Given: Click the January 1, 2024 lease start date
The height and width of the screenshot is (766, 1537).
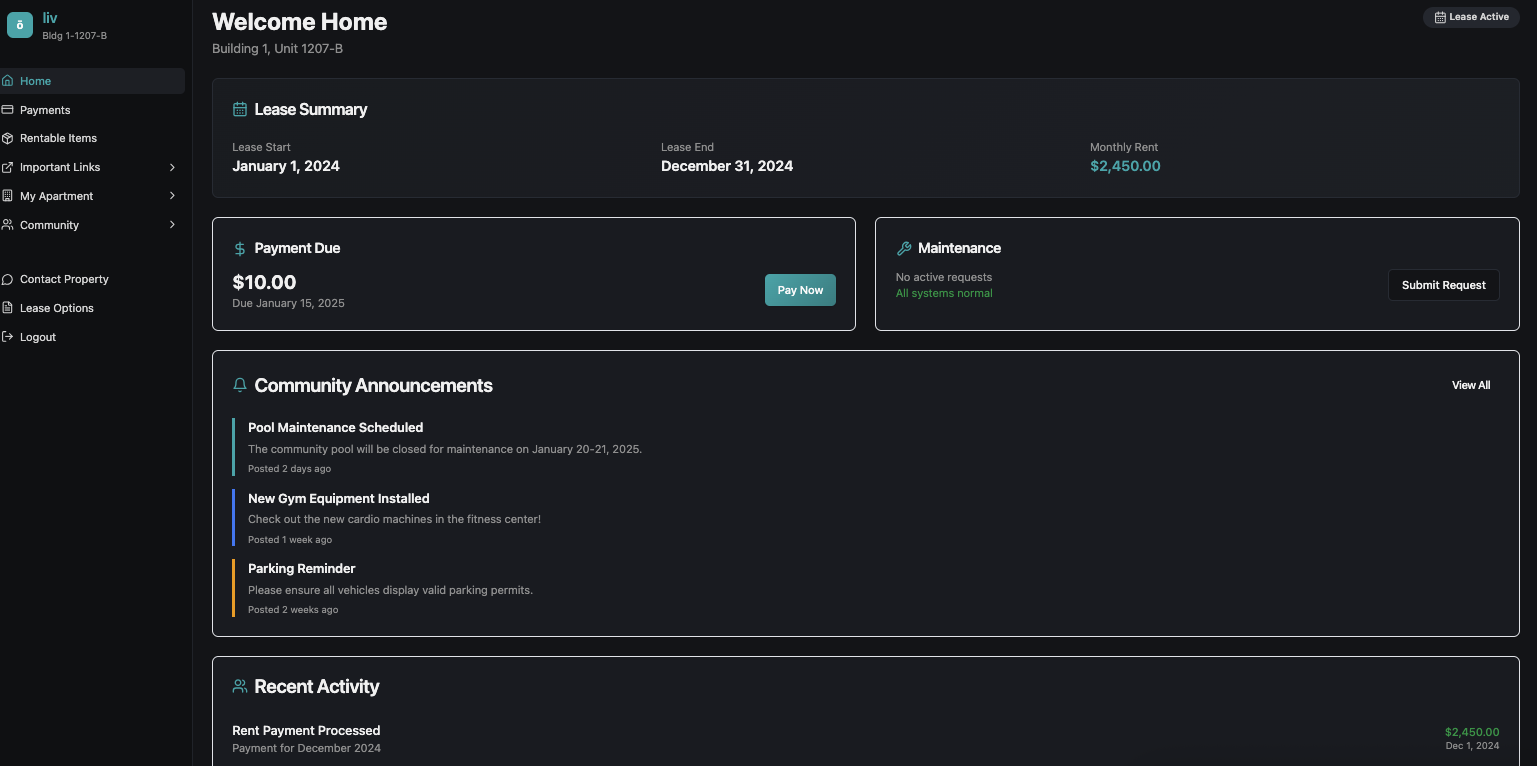Looking at the screenshot, I should [286, 166].
